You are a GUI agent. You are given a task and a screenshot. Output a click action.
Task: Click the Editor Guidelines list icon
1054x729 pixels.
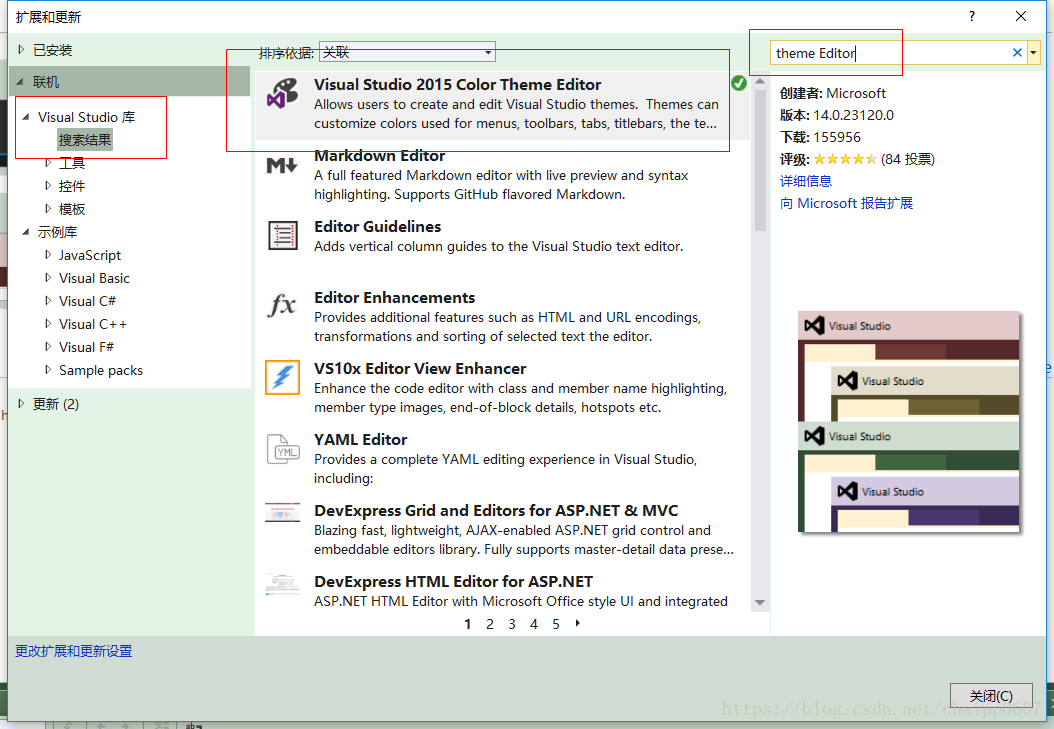pyautogui.click(x=283, y=236)
